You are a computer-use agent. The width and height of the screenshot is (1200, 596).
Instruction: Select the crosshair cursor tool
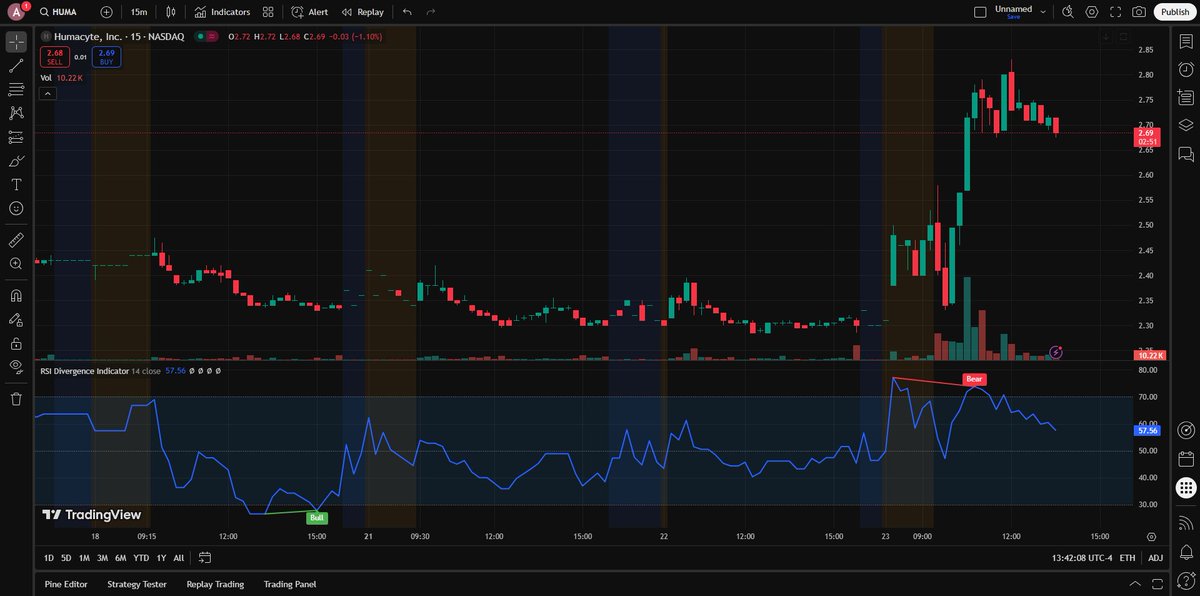coord(16,42)
